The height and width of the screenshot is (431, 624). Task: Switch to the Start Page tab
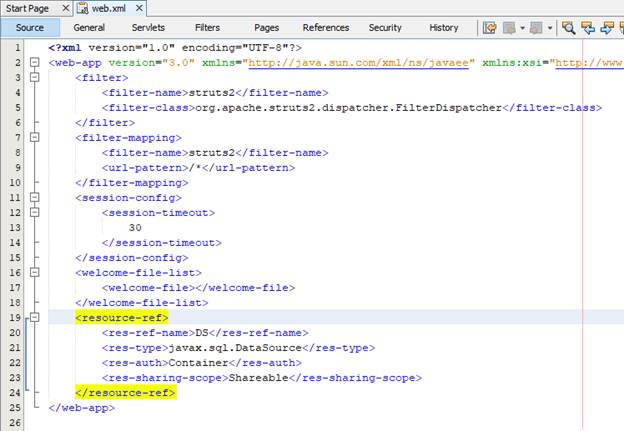(x=27, y=8)
